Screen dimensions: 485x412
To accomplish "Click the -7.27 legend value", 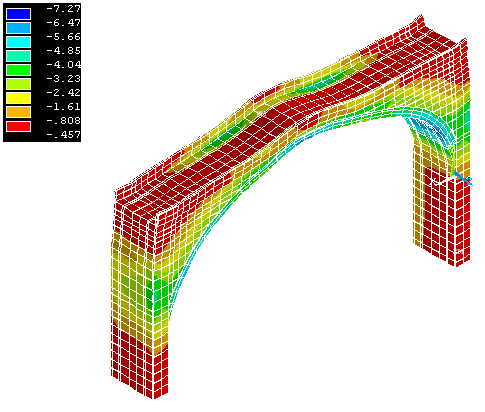I will pos(63,9).
